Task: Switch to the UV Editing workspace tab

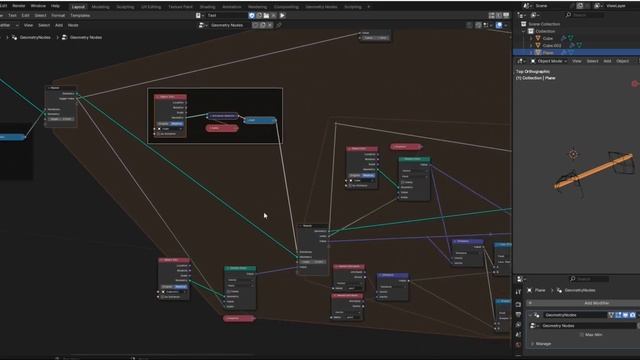Action: [151, 7]
